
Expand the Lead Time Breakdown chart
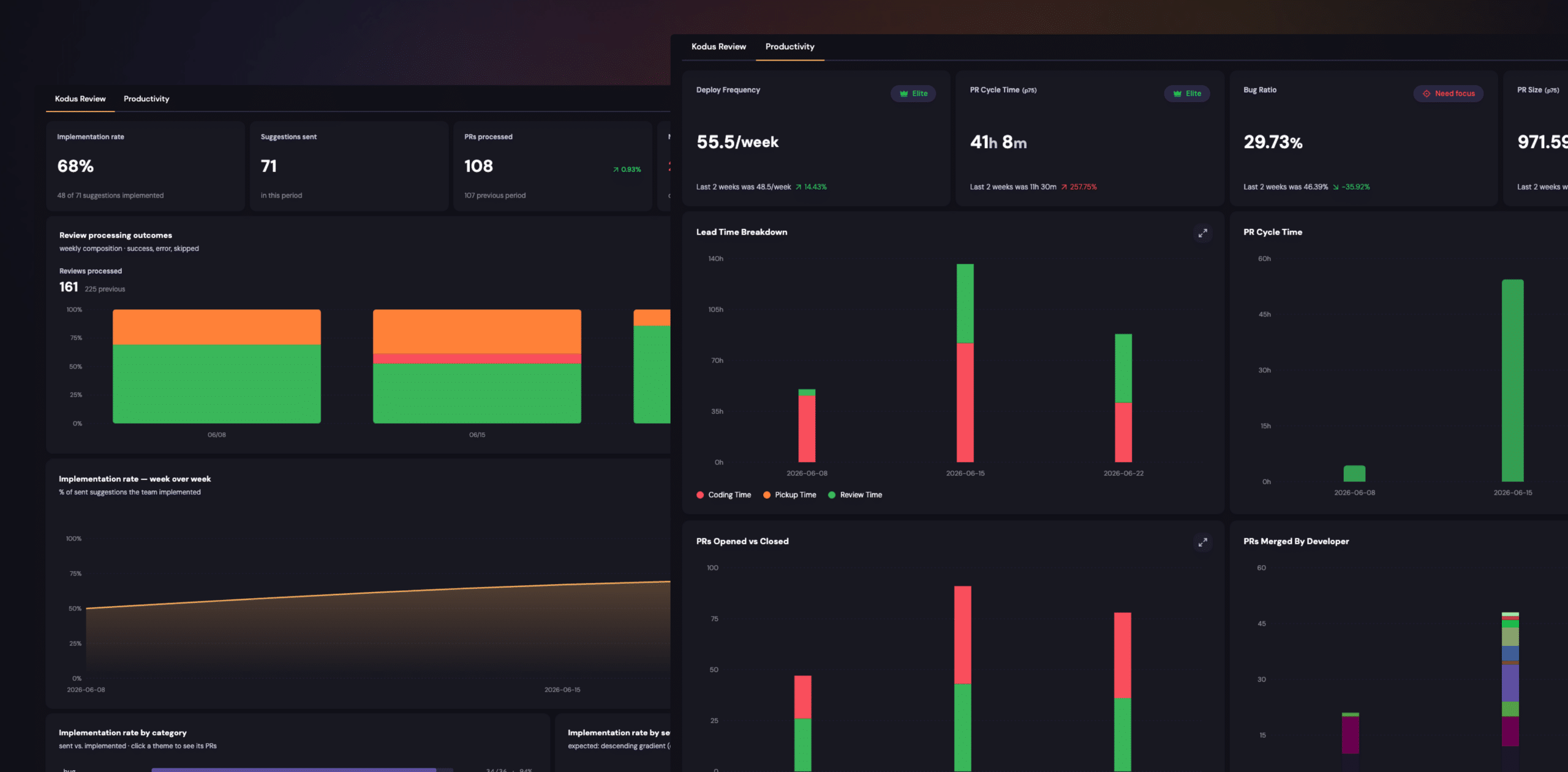pos(1203,233)
